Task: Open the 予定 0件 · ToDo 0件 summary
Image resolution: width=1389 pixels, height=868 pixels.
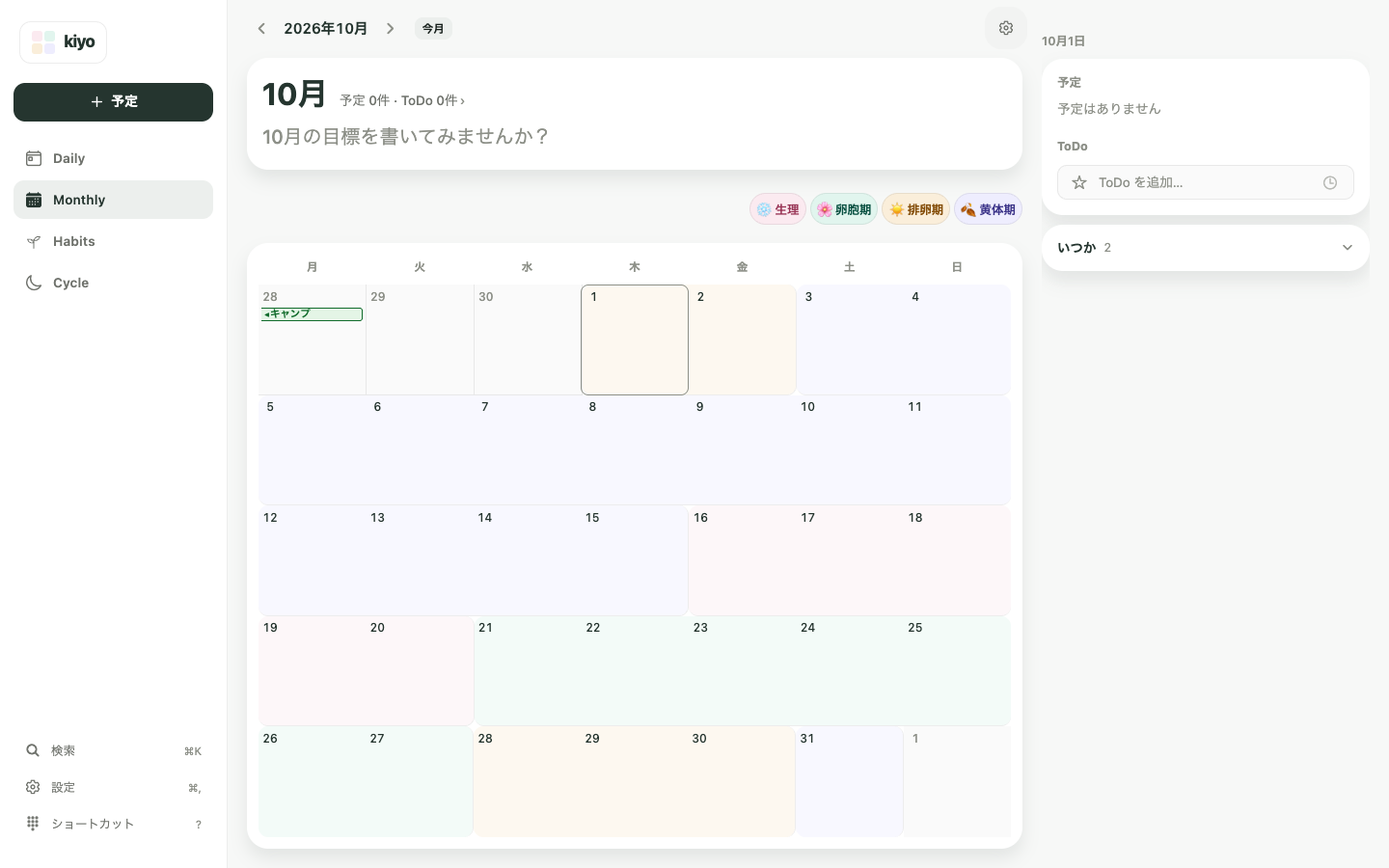Action: tap(402, 100)
